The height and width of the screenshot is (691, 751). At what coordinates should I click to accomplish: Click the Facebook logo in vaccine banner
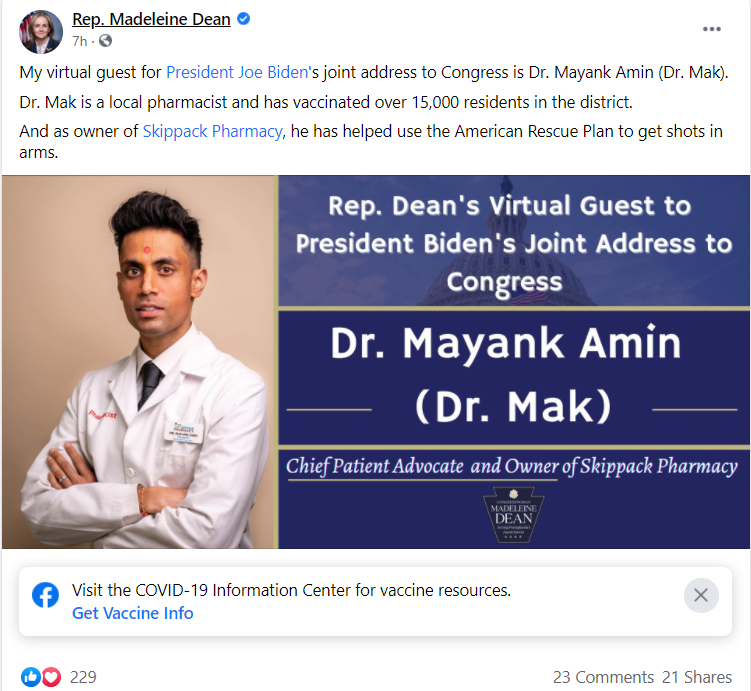click(x=46, y=595)
